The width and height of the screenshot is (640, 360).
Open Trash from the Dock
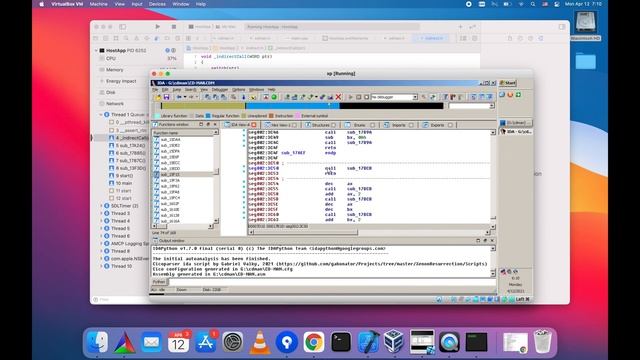point(542,342)
